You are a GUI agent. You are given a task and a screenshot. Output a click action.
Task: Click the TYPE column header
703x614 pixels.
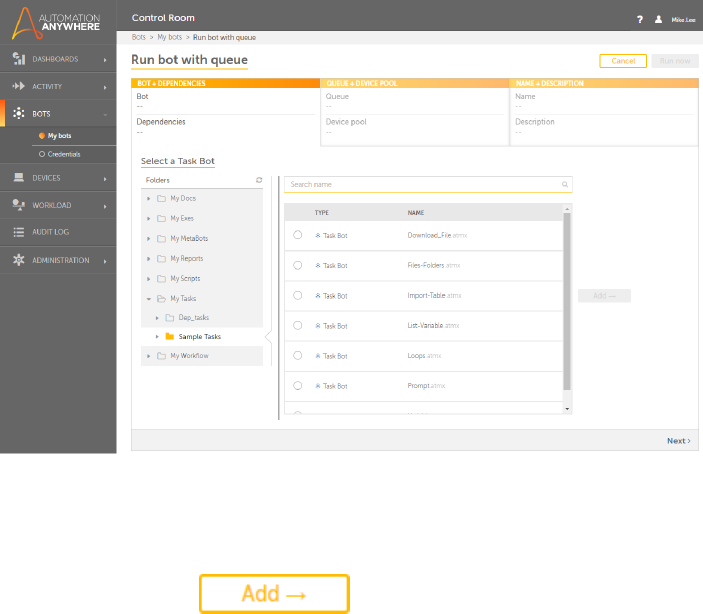321,213
